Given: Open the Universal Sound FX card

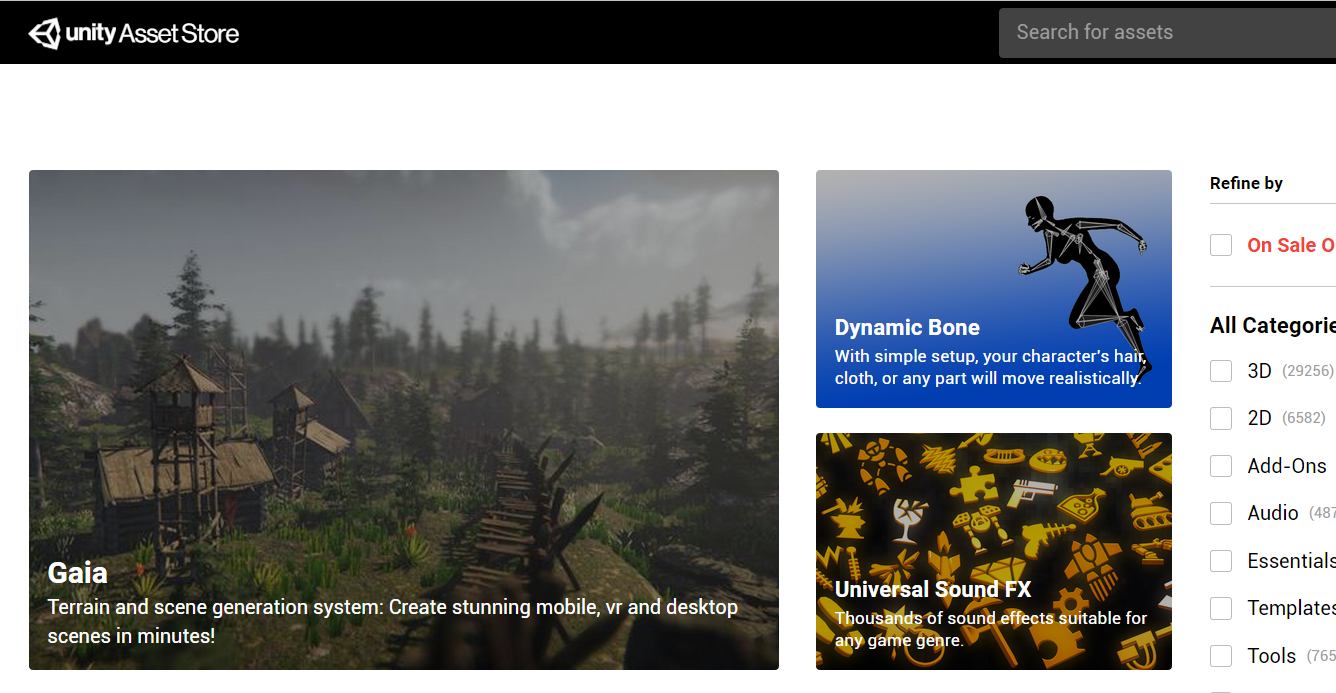Looking at the screenshot, I should click(994, 551).
